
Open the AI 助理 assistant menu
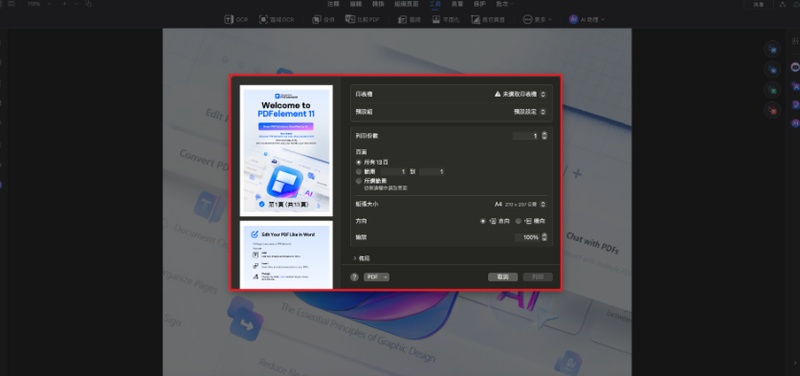point(587,19)
